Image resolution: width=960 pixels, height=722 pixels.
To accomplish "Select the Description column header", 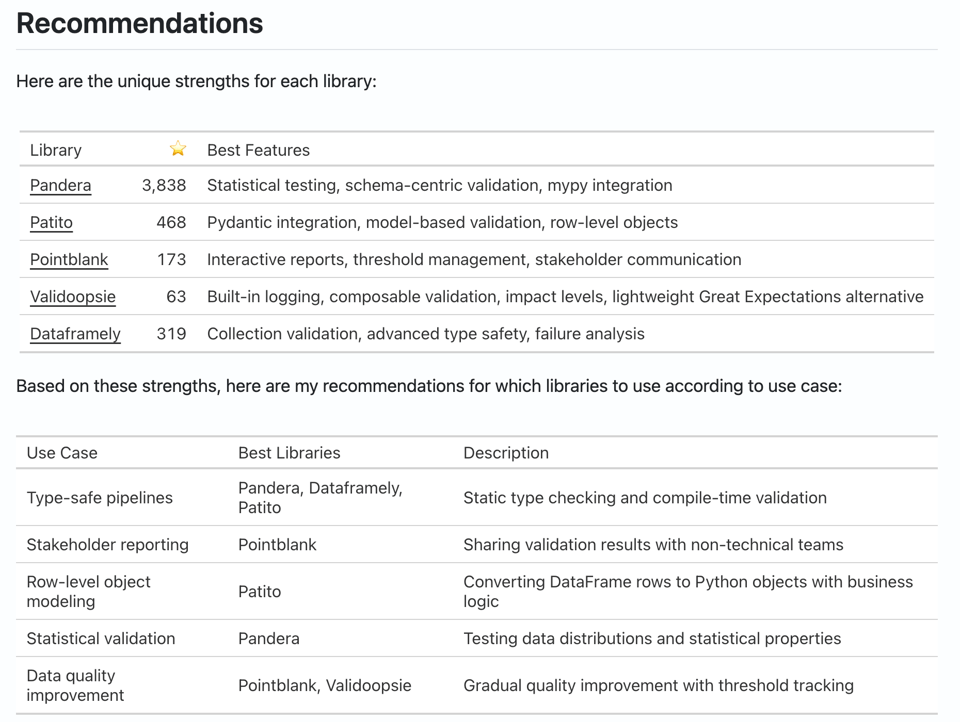I will 506,453.
